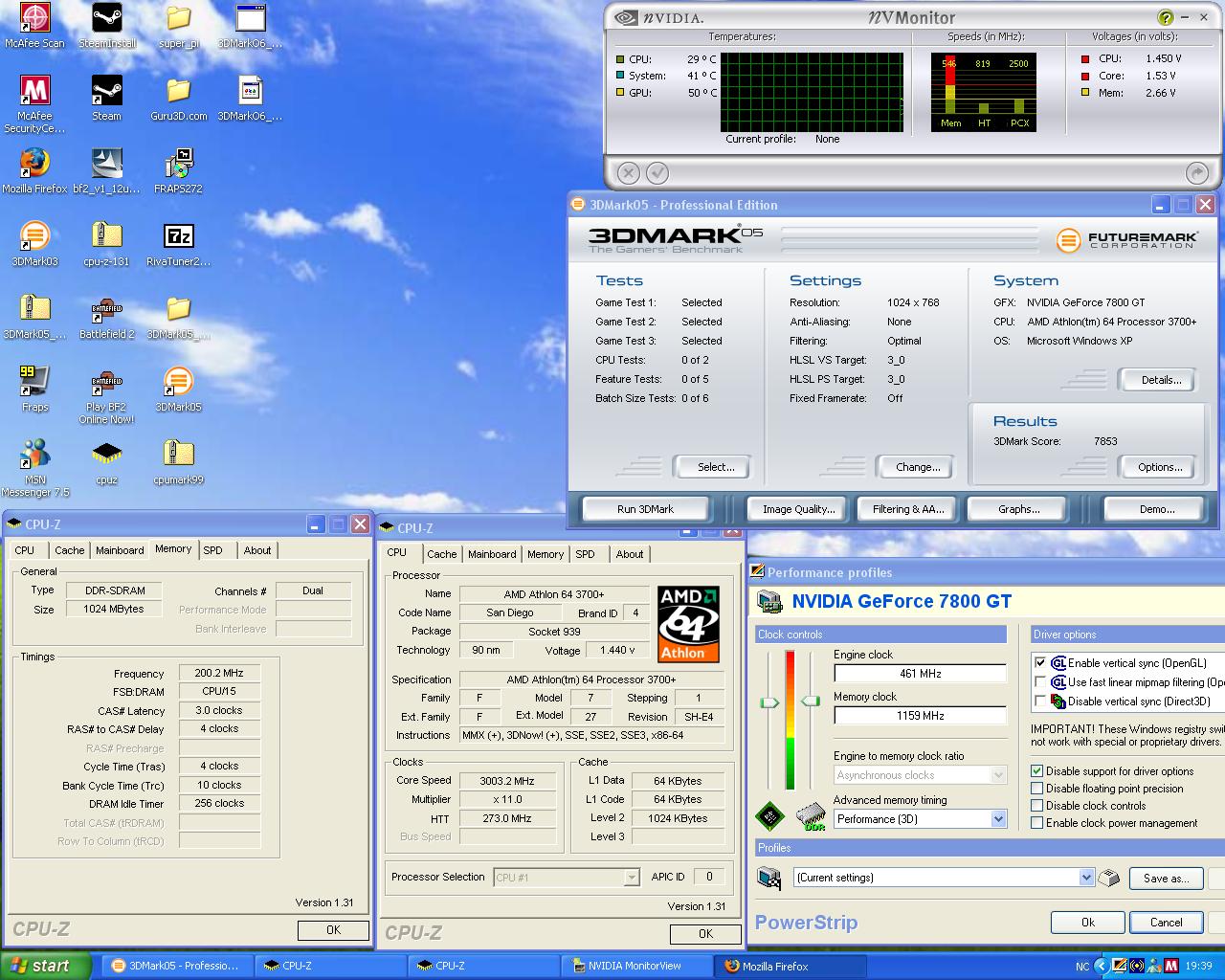1225x980 pixels.
Task: Click the Filtering & AA... button
Action: [x=908, y=509]
